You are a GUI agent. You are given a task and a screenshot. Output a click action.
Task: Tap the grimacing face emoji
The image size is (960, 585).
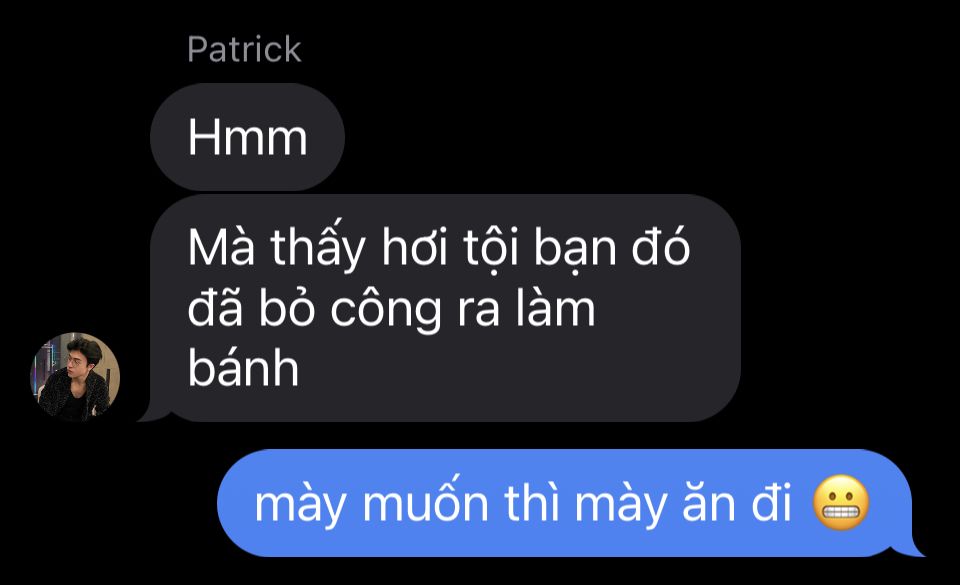(x=841, y=502)
